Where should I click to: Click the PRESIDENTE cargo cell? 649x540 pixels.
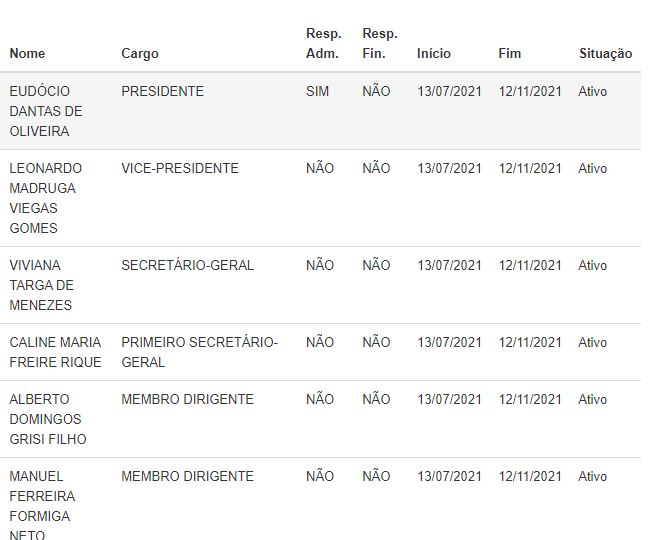click(163, 91)
